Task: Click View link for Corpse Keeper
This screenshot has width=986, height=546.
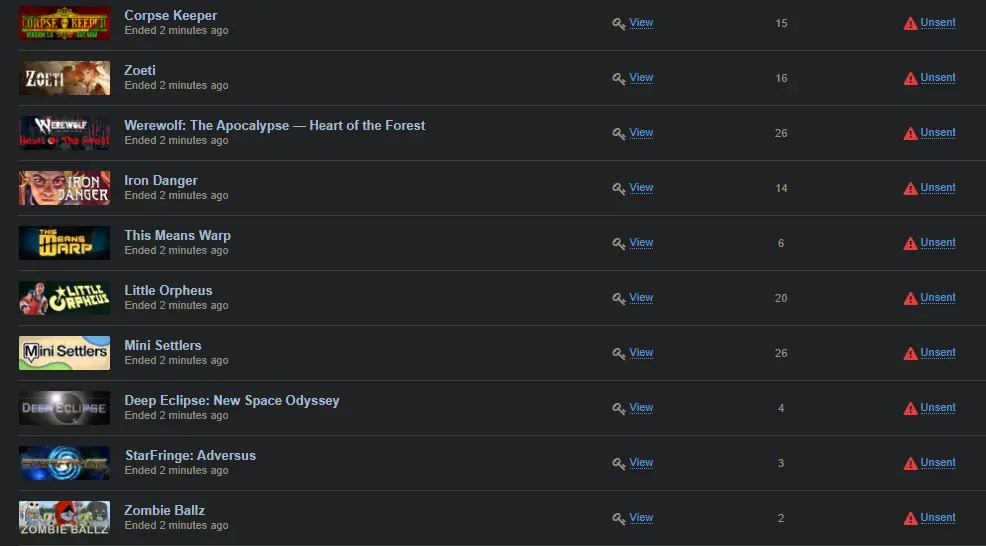Action: pos(641,23)
